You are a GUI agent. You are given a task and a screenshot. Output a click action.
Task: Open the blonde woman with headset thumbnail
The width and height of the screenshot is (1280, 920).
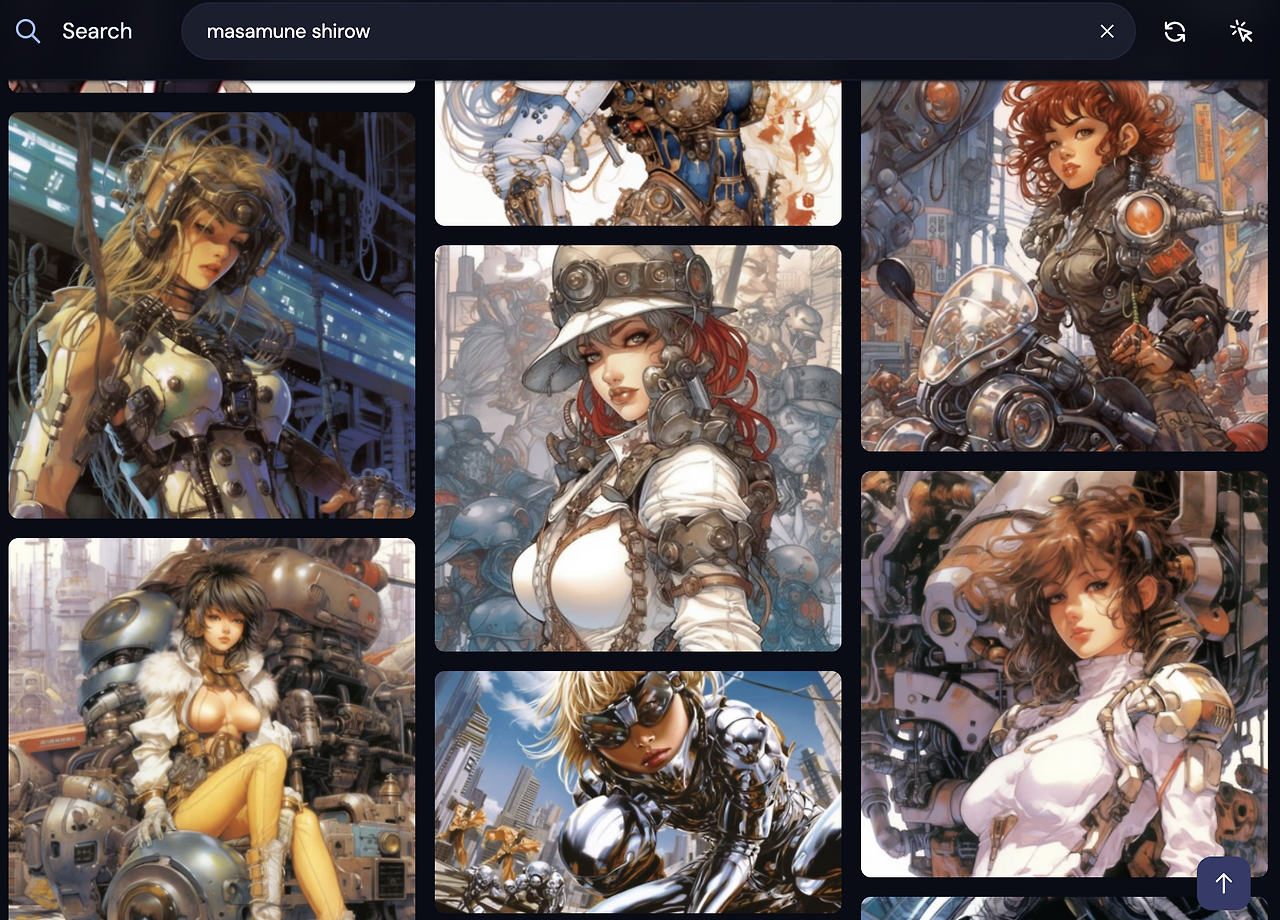click(x=212, y=315)
